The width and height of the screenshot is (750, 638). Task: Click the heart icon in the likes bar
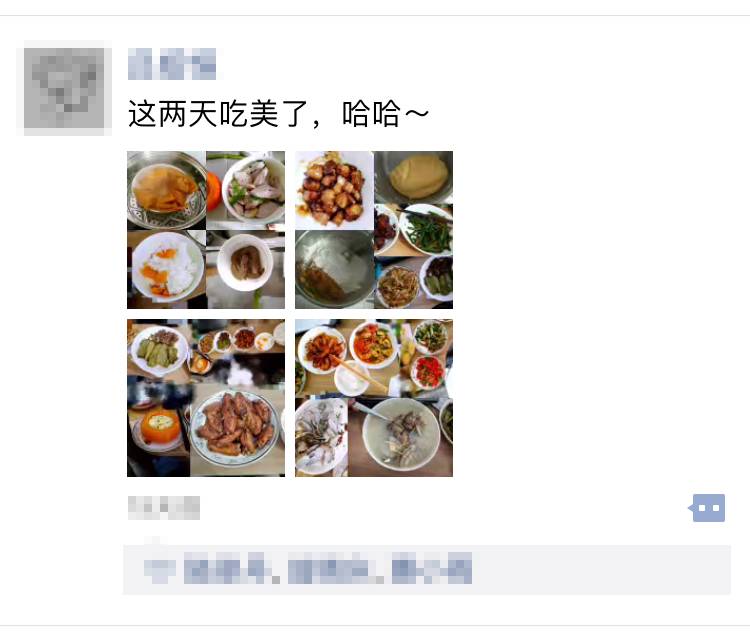pyautogui.click(x=160, y=568)
